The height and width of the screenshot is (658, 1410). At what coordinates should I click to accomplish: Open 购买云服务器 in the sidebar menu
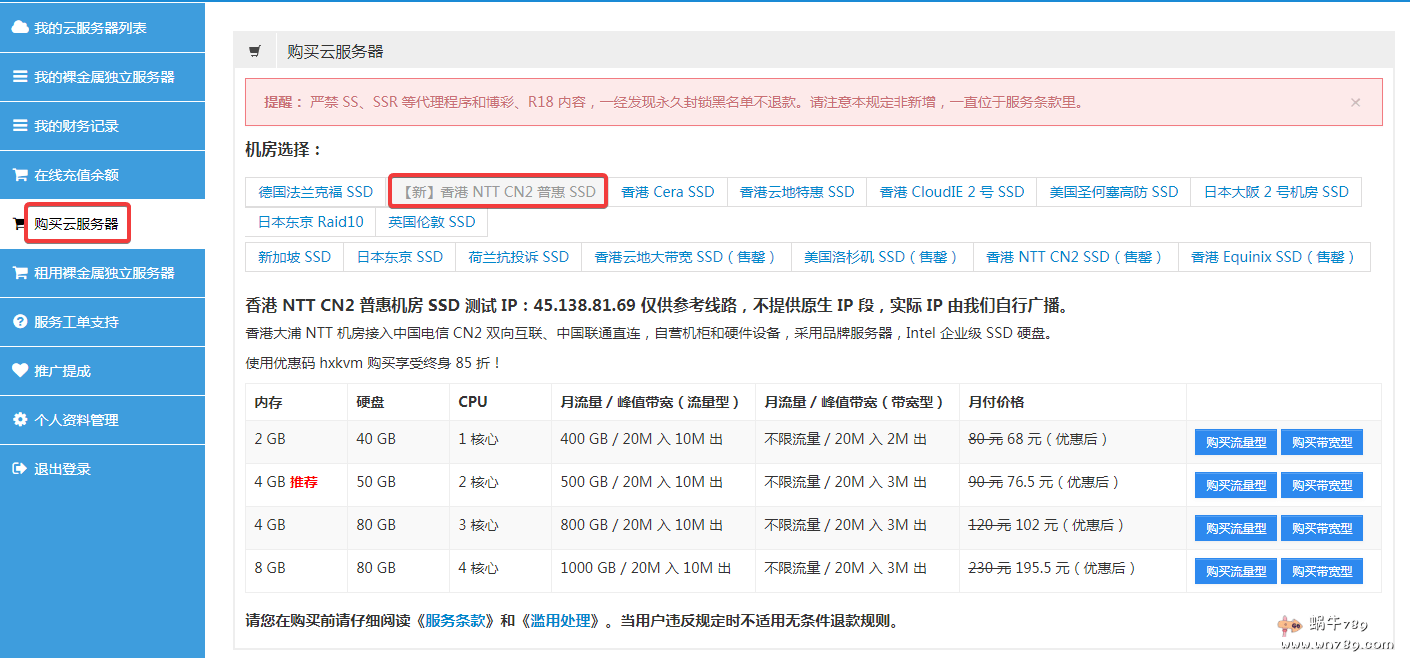coord(77,224)
